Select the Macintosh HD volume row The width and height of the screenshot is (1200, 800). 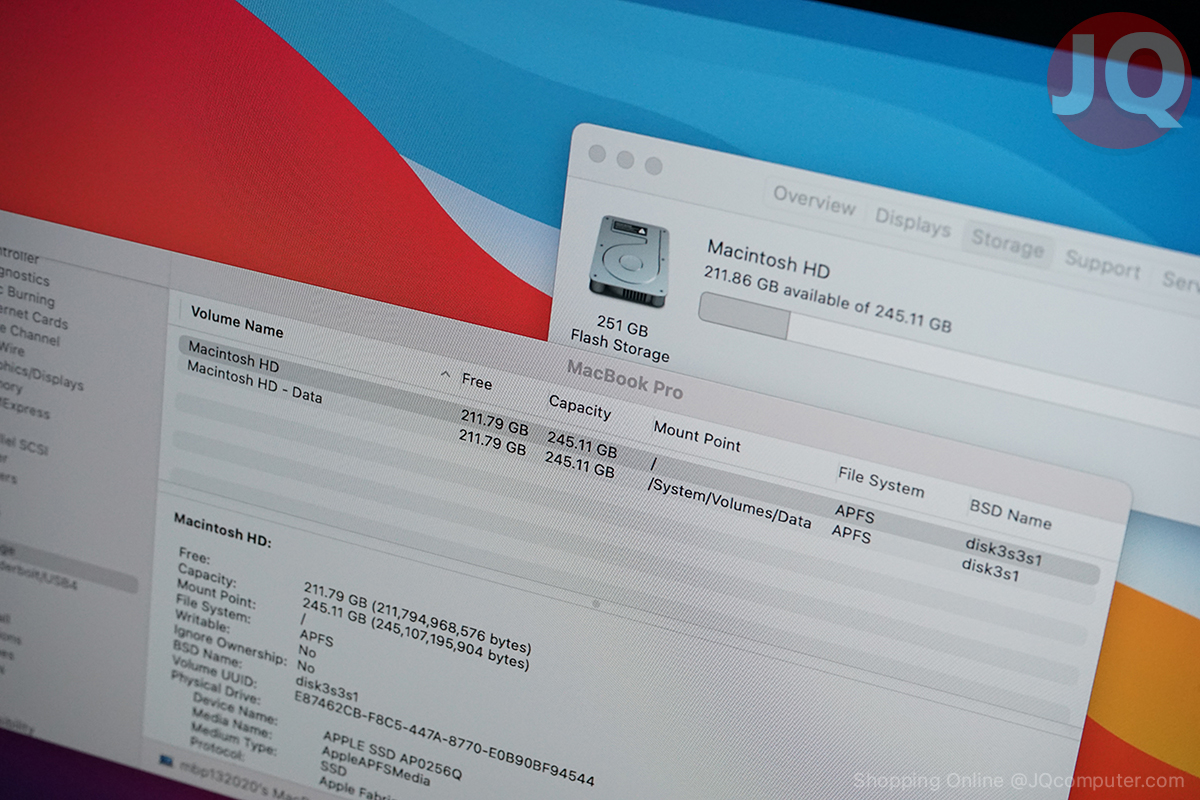pyautogui.click(x=640, y=460)
